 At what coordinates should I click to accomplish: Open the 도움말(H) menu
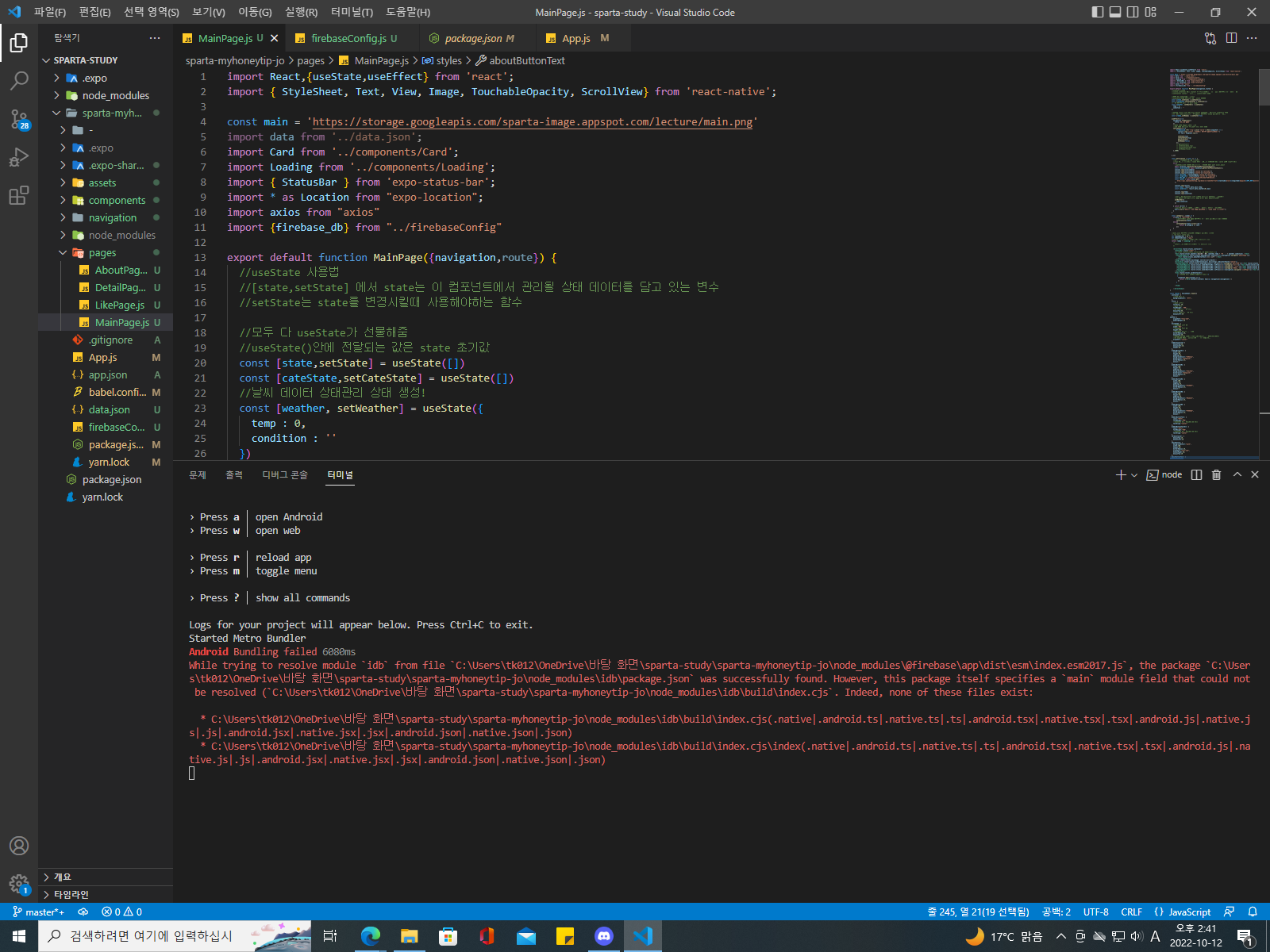pos(408,12)
